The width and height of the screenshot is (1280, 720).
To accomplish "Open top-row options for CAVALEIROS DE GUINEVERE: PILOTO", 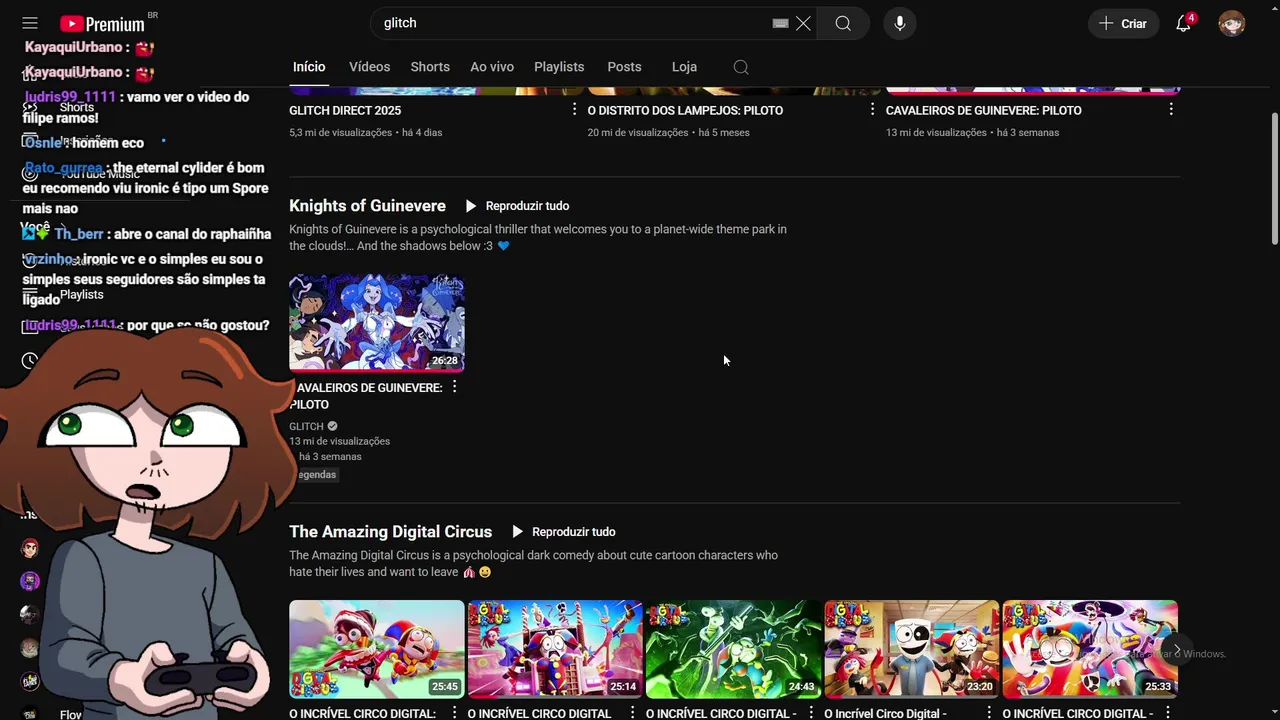I will click(x=1171, y=109).
